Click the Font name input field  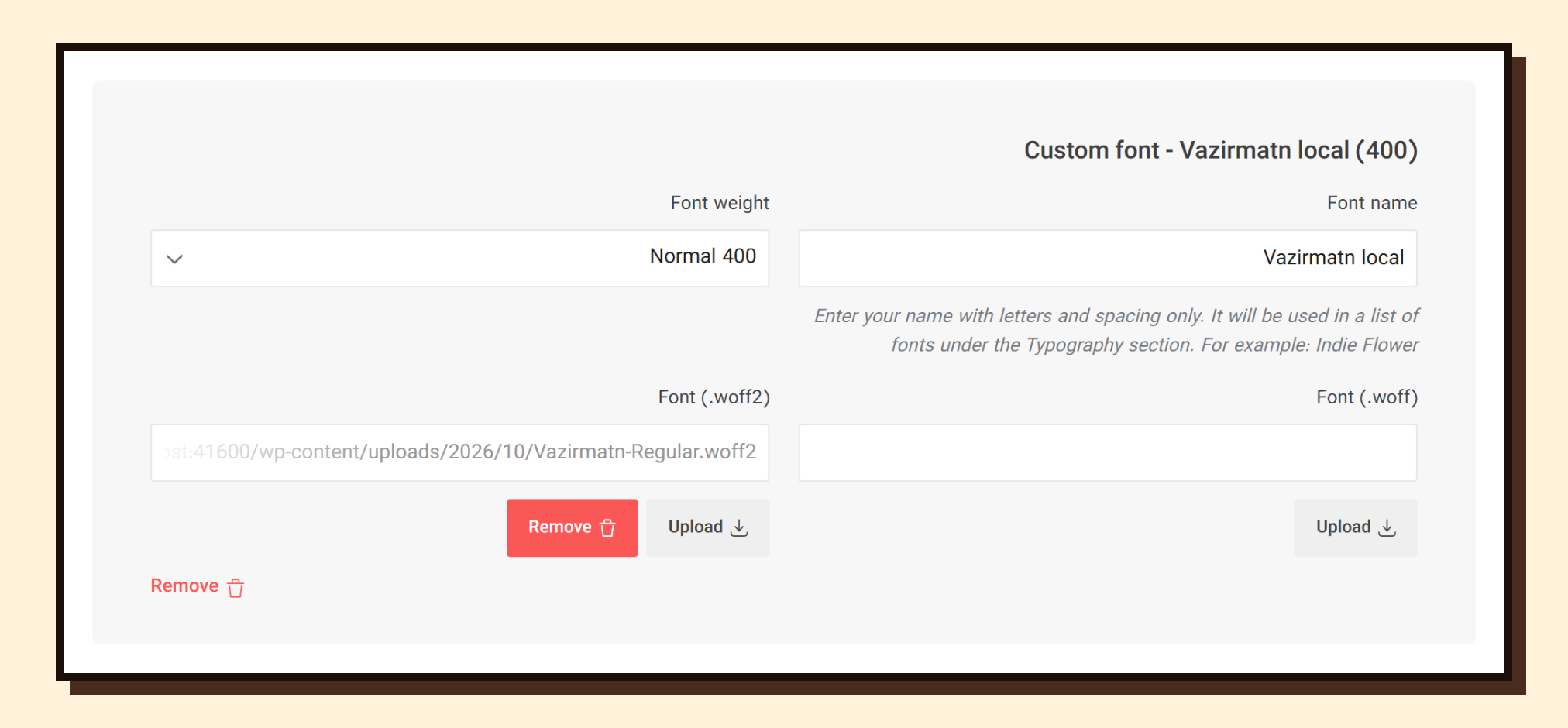pyautogui.click(x=1108, y=258)
